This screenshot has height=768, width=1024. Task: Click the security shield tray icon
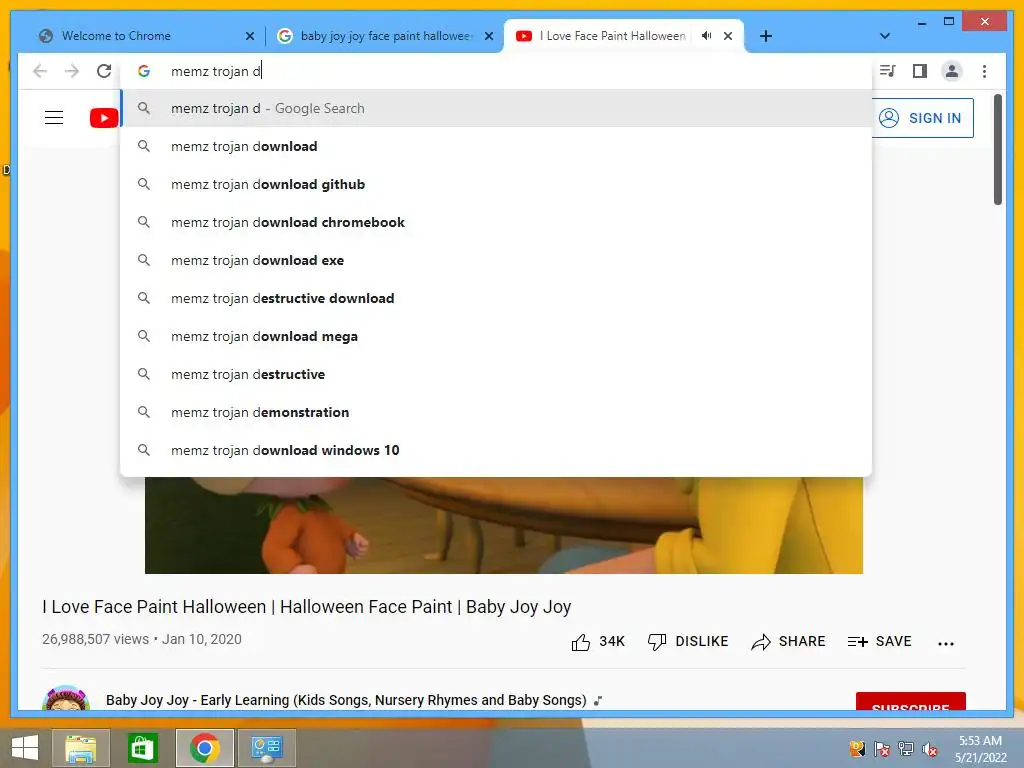[857, 749]
